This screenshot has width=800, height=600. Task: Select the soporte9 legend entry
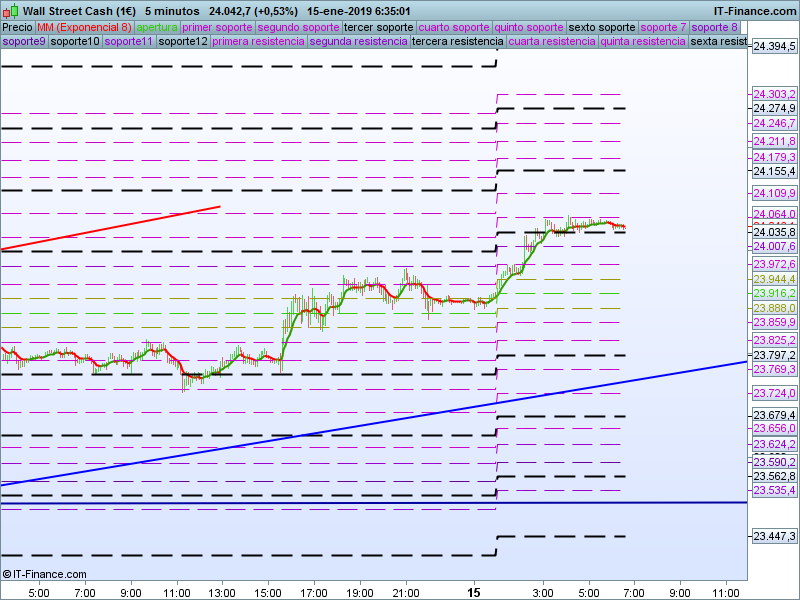[24, 41]
